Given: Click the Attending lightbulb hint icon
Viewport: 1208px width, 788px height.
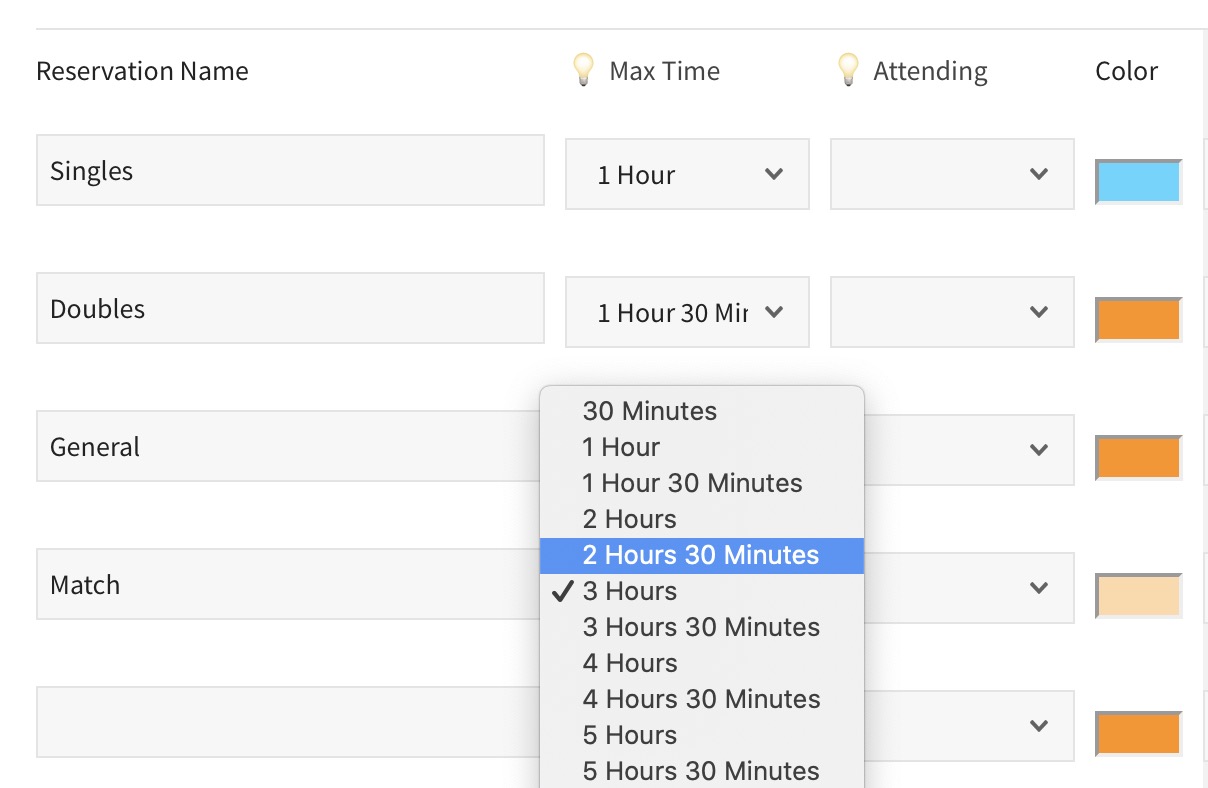Looking at the screenshot, I should coord(848,71).
